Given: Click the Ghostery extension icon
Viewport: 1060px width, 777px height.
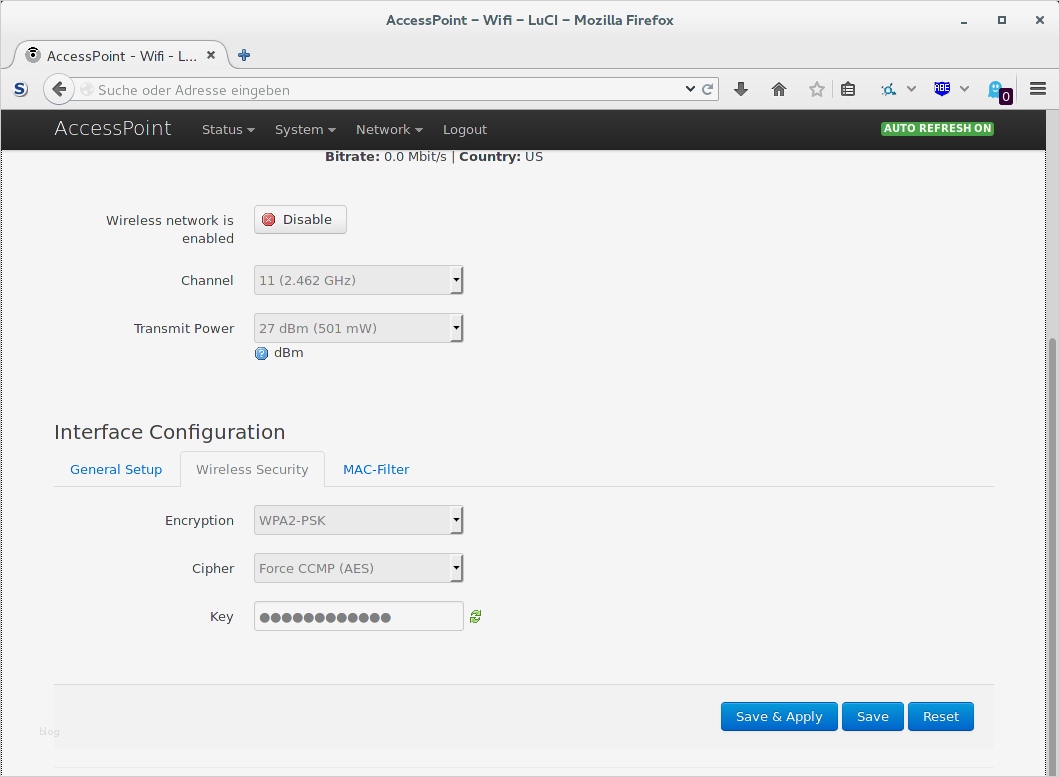Looking at the screenshot, I should click(x=997, y=90).
